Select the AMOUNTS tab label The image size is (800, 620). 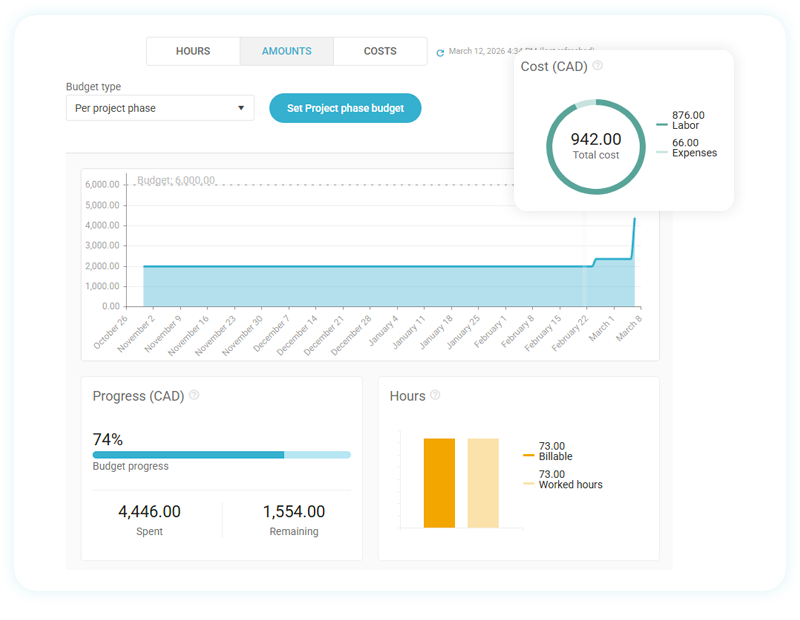coord(286,51)
